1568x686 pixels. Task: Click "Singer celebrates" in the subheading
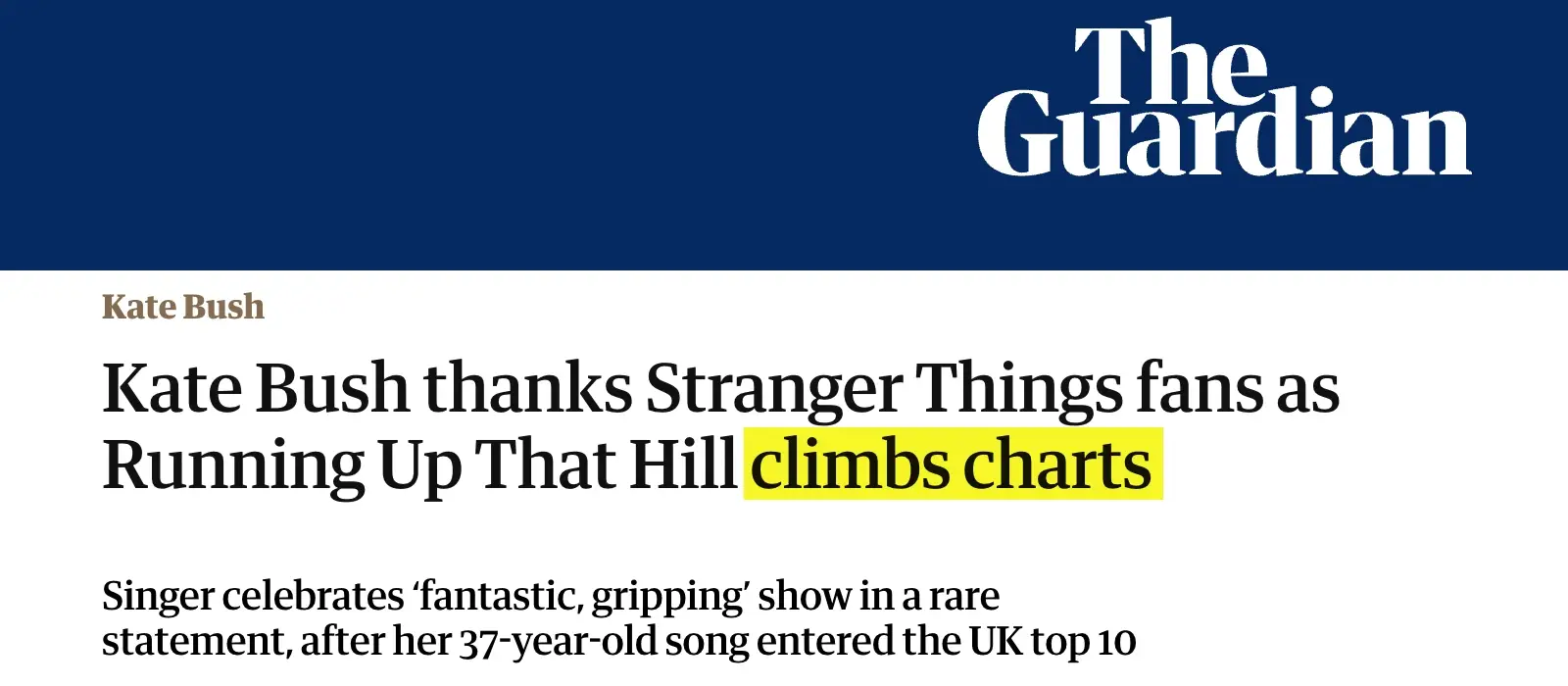pos(253,596)
